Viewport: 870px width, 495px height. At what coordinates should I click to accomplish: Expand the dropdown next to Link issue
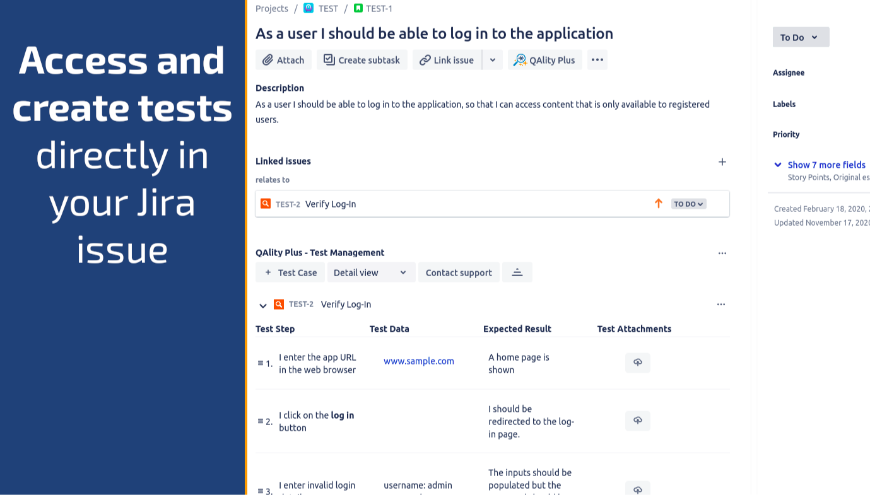(493, 60)
